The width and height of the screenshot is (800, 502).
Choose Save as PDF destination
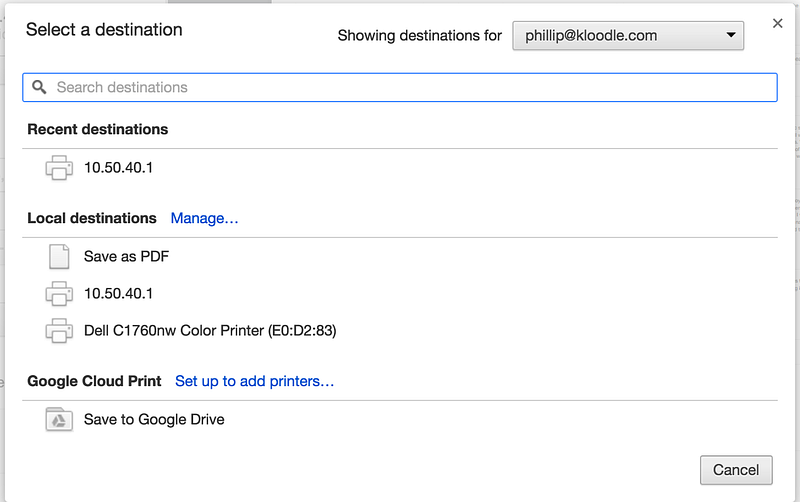point(126,256)
